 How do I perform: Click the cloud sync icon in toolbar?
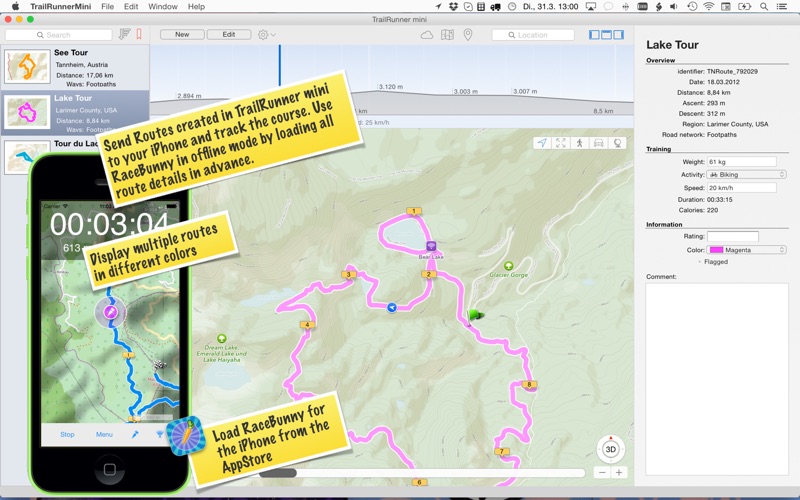[427, 35]
